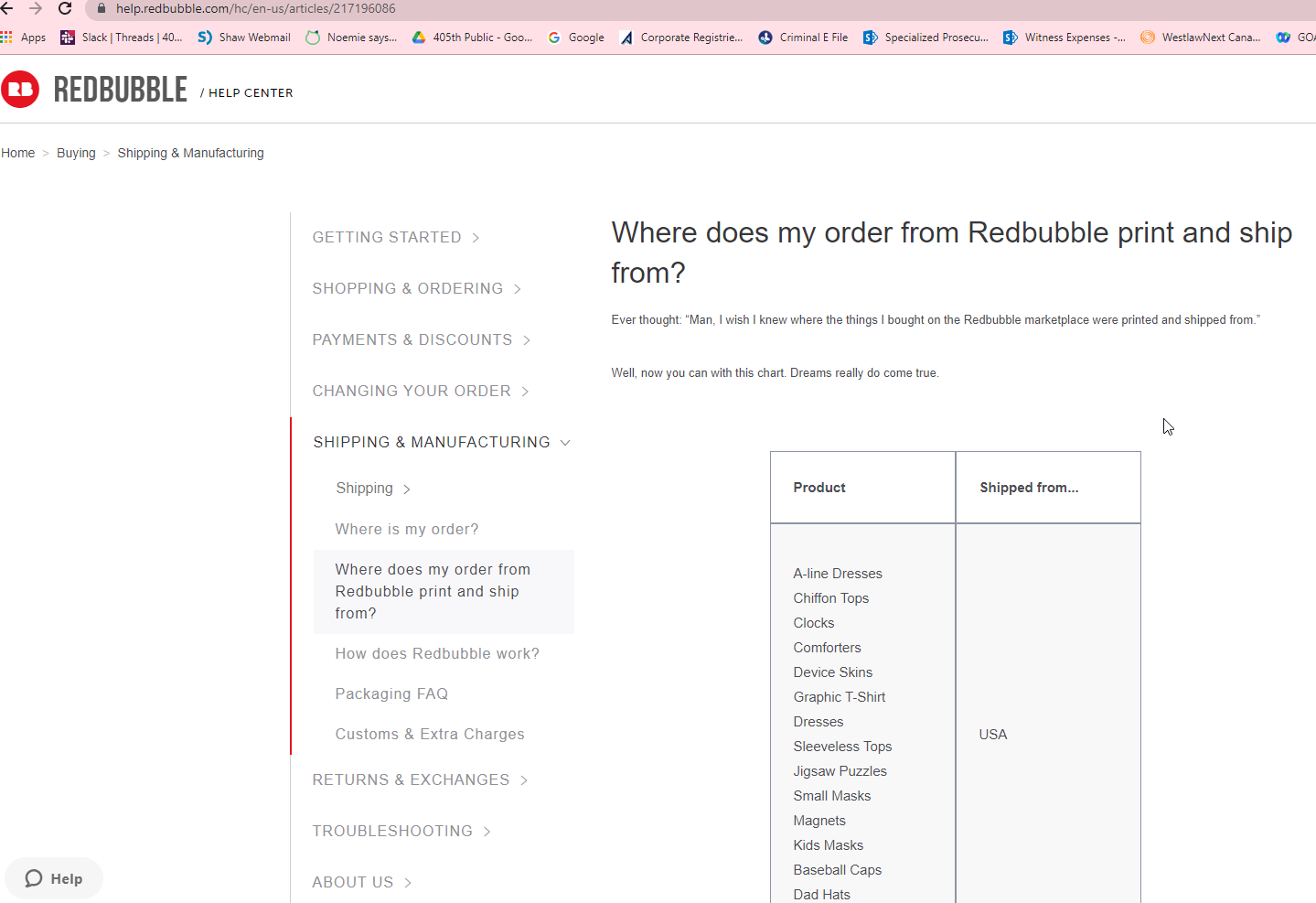Click 'Chiffon Tops' in the table
Screen dimensions: 1316x903
[831, 598]
